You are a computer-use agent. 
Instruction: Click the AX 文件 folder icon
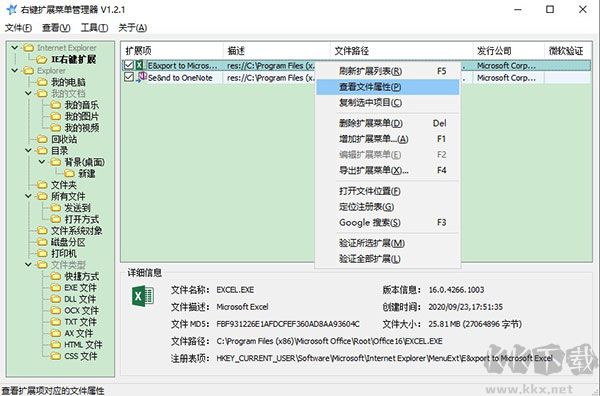[55, 333]
